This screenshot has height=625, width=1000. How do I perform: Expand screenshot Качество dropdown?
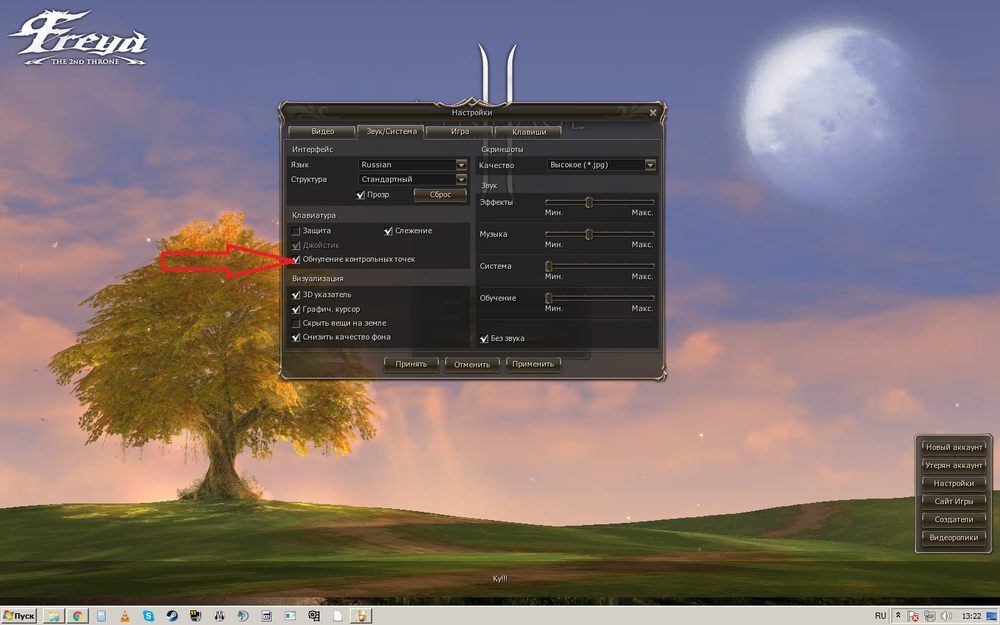[650, 165]
